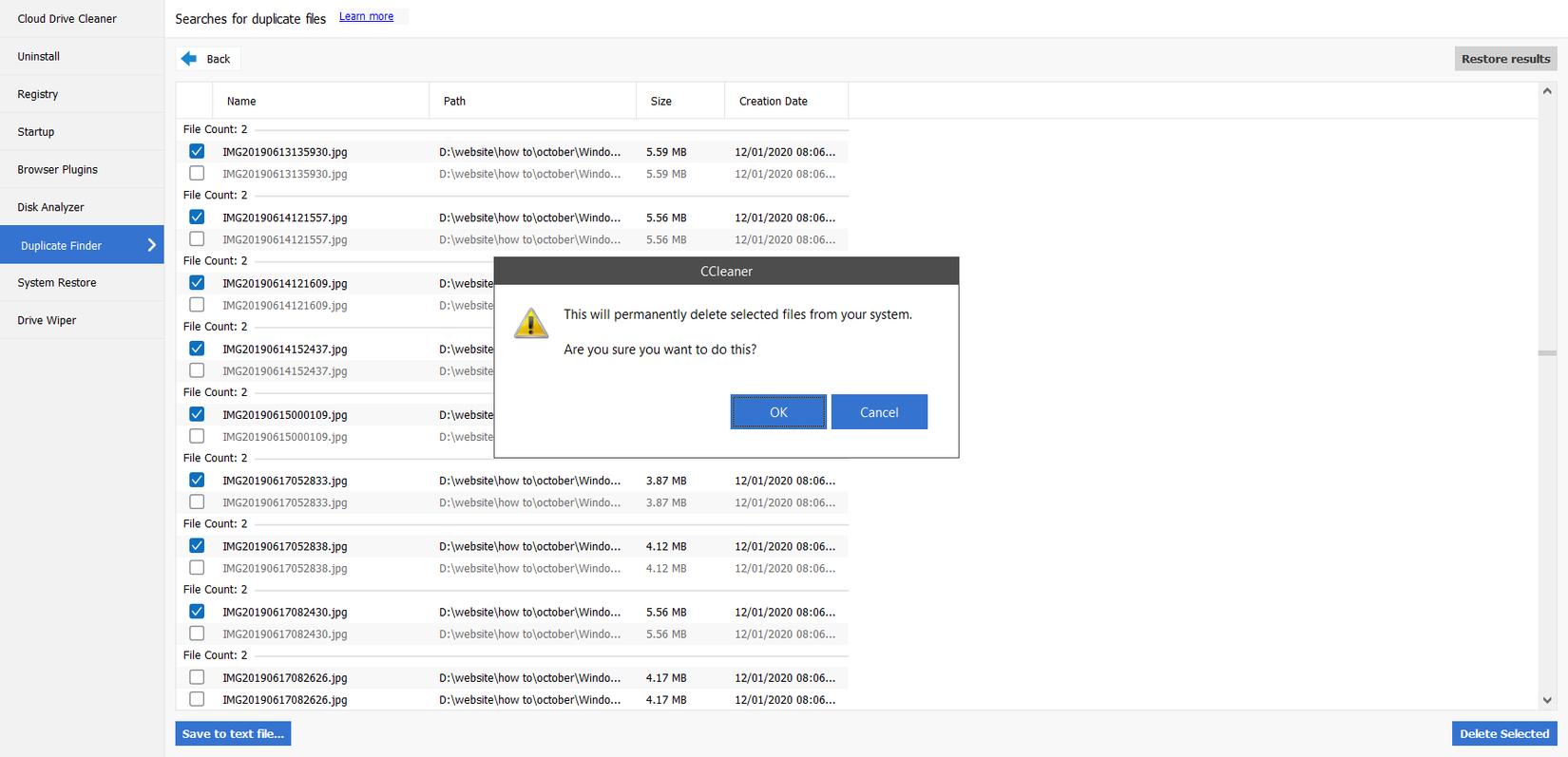Check the first IMG20190617082626.jpg checkbox
The height and width of the screenshot is (757, 1568).
(x=197, y=677)
